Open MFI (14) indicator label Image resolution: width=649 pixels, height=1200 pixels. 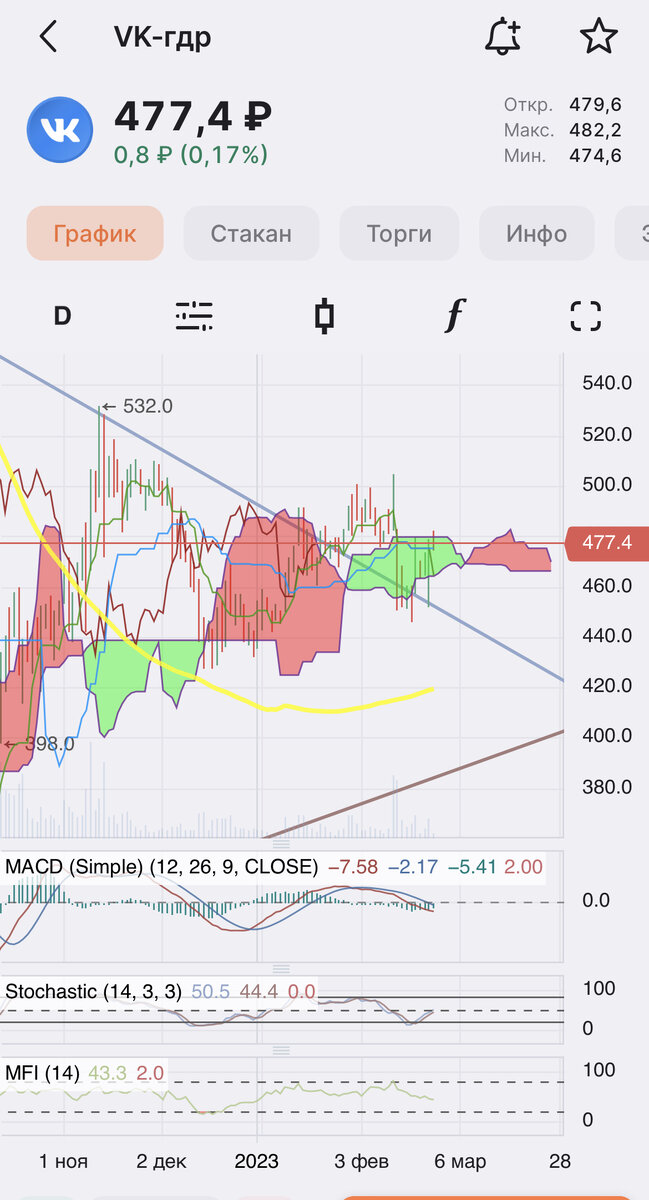(42, 1073)
